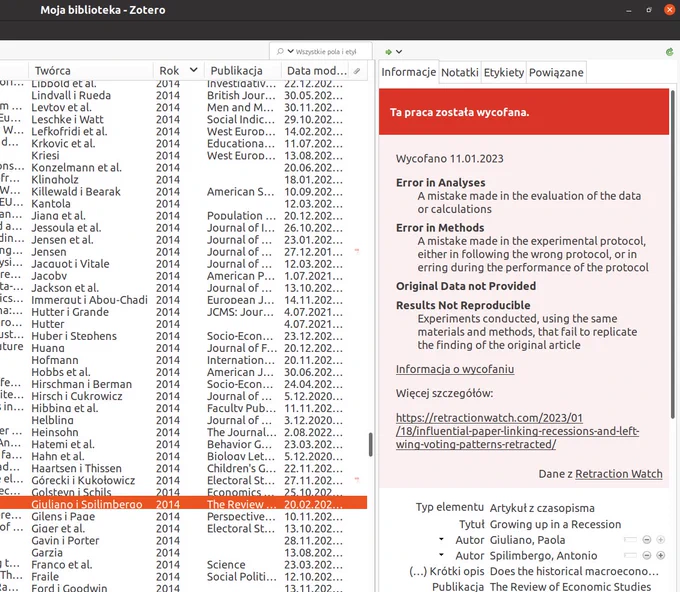Edit Publikacja 'The Review of Economic Studies'
Image resolution: width=680 pixels, height=592 pixels.
(x=570, y=587)
